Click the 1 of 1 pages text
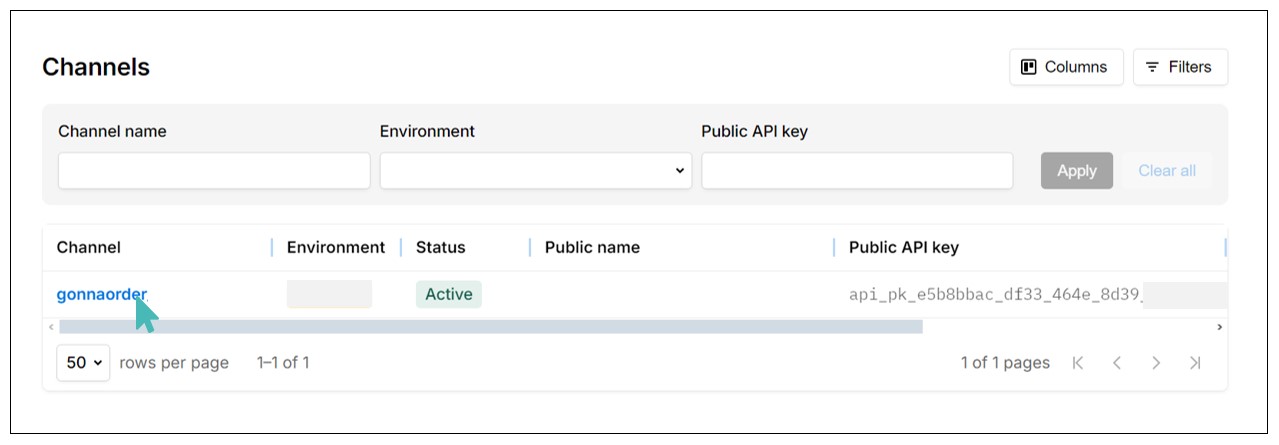 coord(1005,363)
